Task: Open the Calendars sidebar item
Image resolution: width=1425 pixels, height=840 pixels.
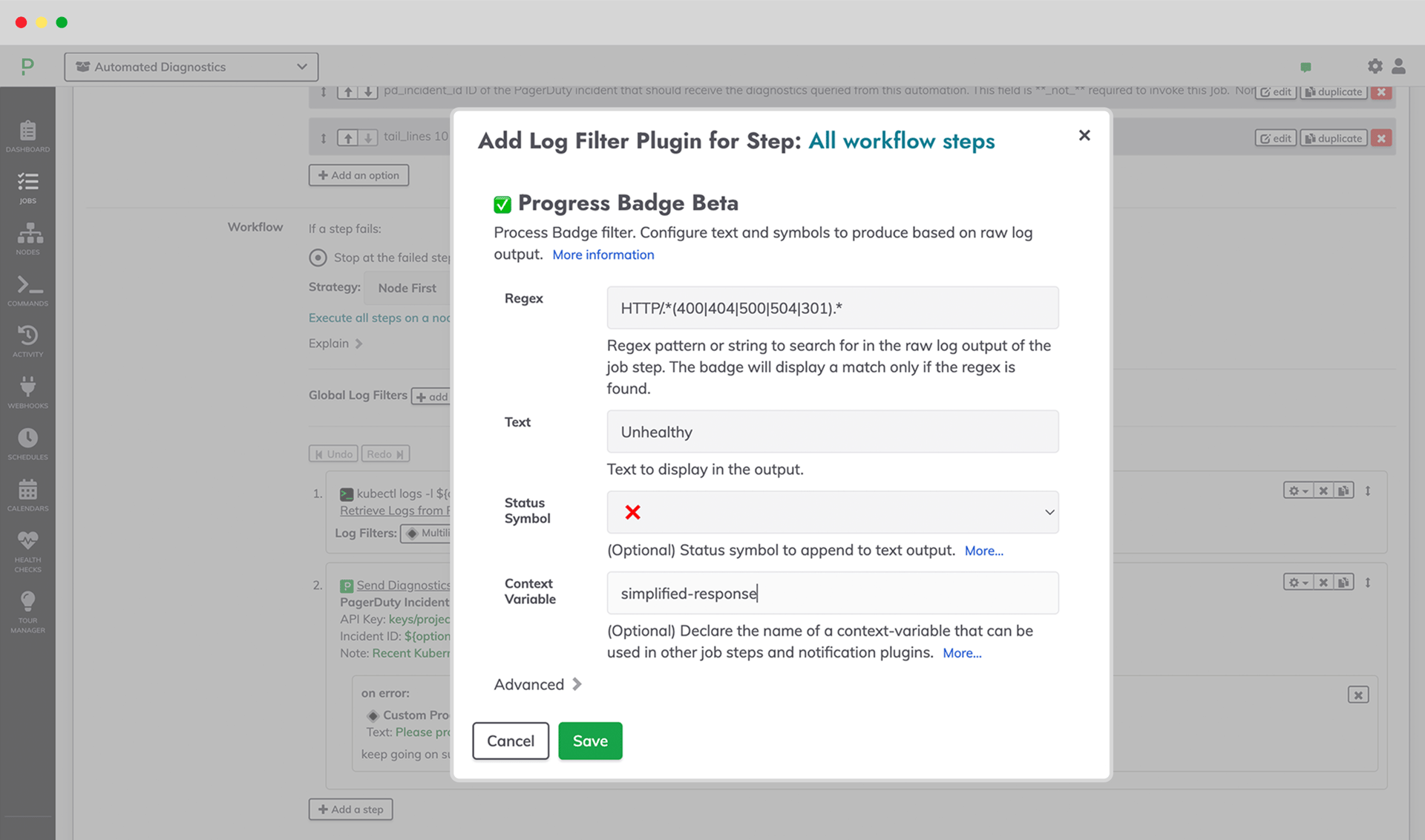Action: (27, 494)
